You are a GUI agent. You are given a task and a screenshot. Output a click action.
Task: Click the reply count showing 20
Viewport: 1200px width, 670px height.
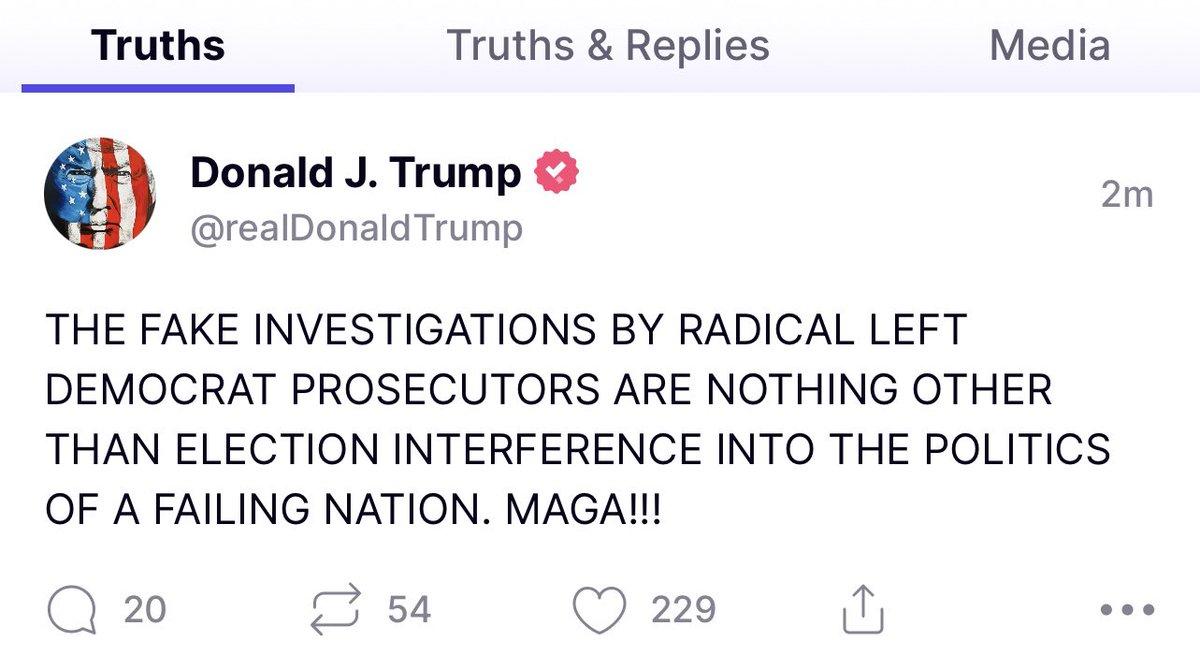pyautogui.click(x=145, y=609)
